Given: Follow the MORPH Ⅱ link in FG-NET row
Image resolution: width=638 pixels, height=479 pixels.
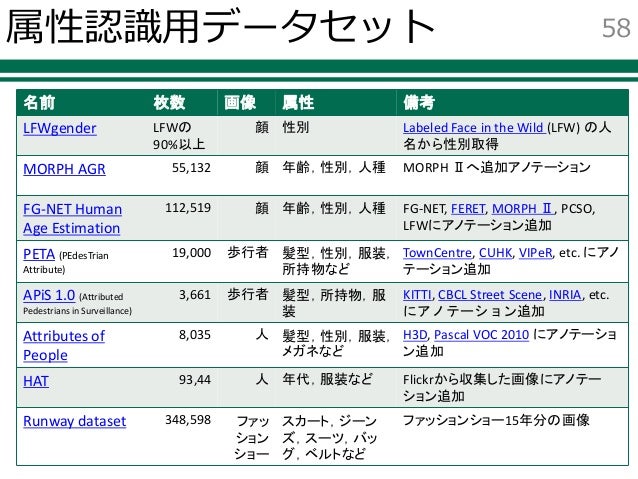Looking at the screenshot, I should point(522,209).
